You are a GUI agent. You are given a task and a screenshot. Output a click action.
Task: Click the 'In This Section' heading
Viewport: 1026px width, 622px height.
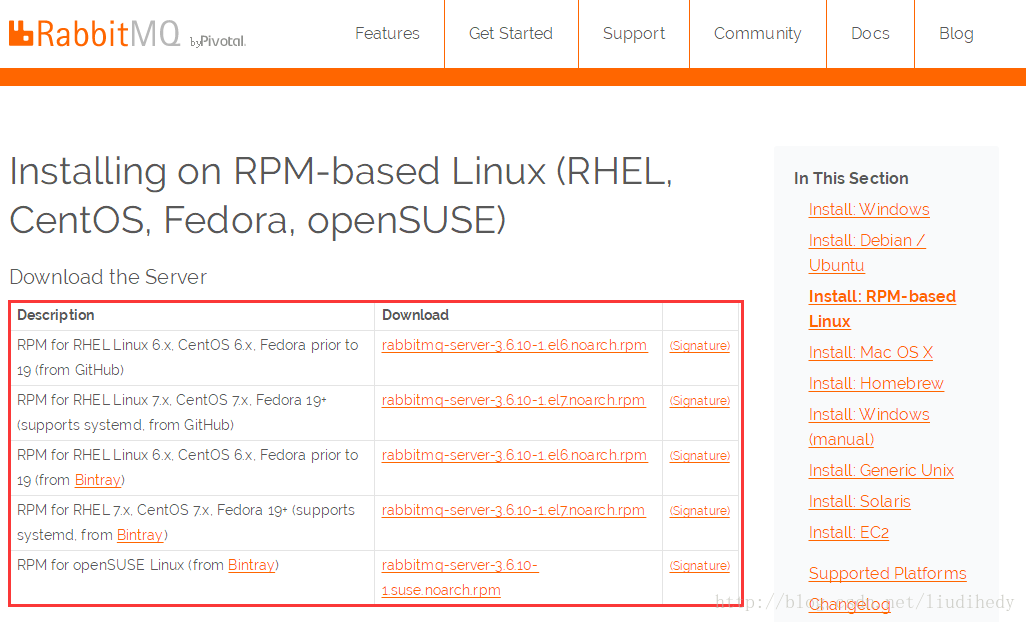851,179
